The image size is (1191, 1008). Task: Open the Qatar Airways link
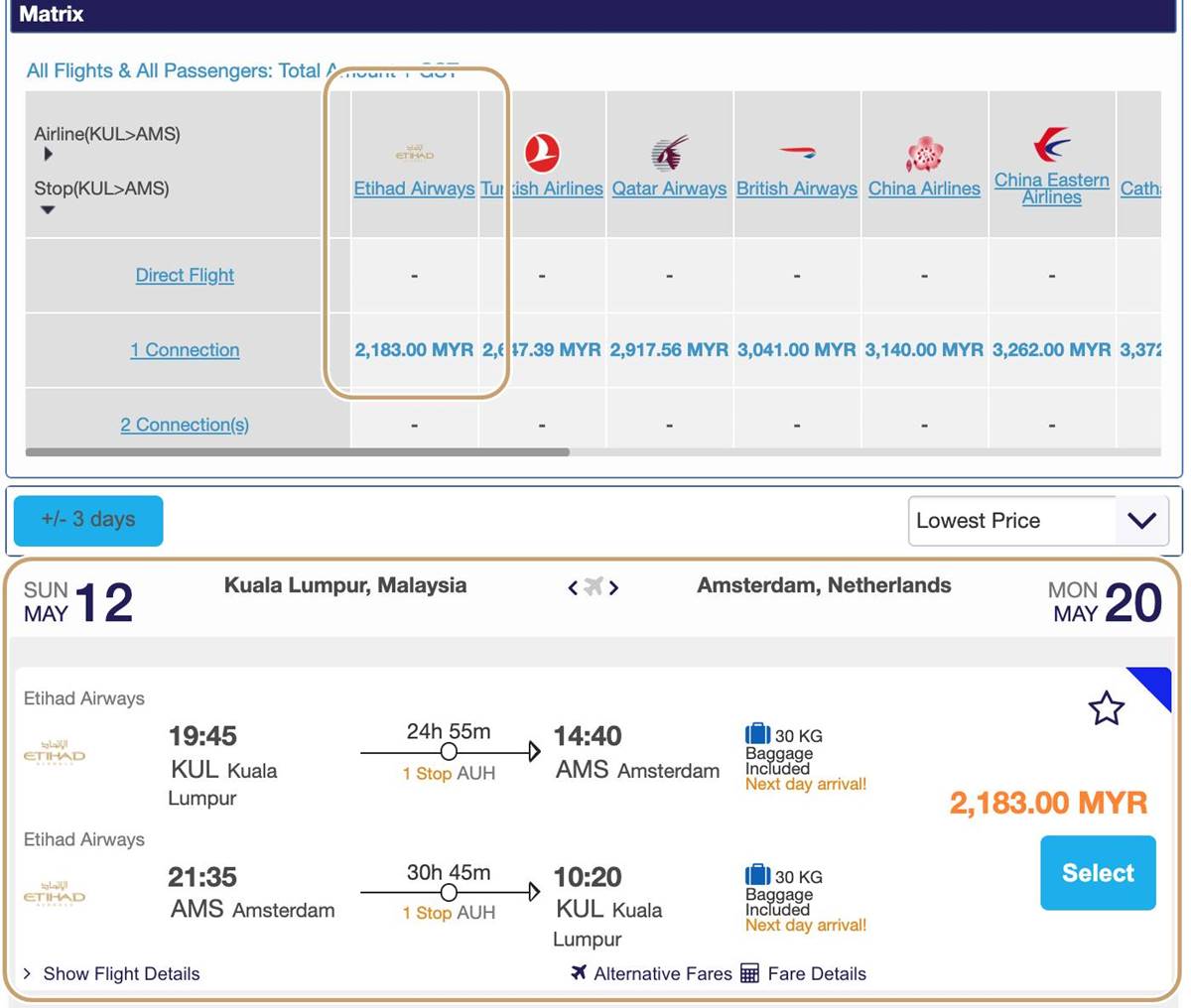tap(669, 189)
